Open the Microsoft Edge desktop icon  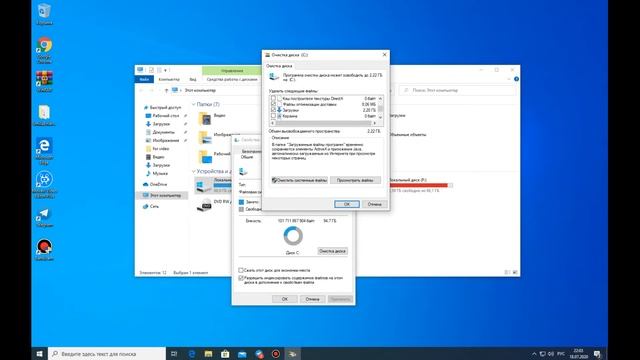point(44,151)
